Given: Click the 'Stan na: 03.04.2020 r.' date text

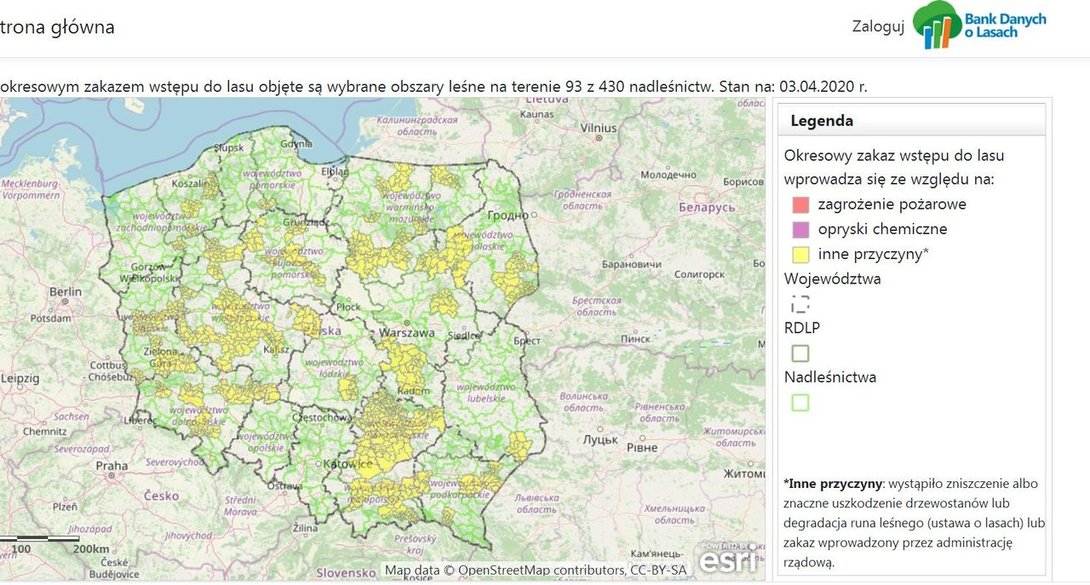Looking at the screenshot, I should 793,87.
